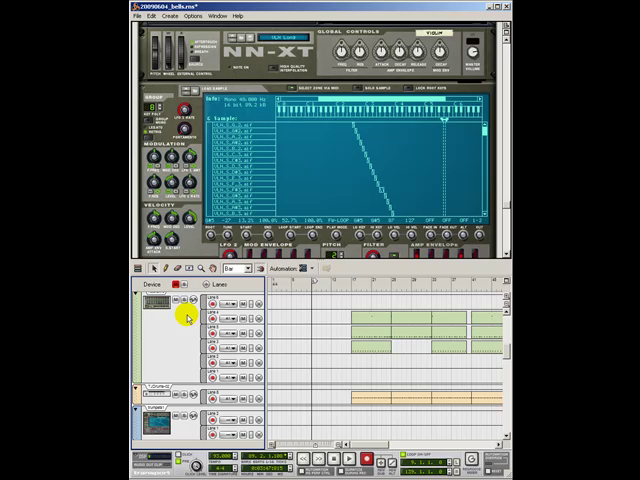This screenshot has width=640, height=480.
Task: Click the Tempo value field
Action: (220, 456)
